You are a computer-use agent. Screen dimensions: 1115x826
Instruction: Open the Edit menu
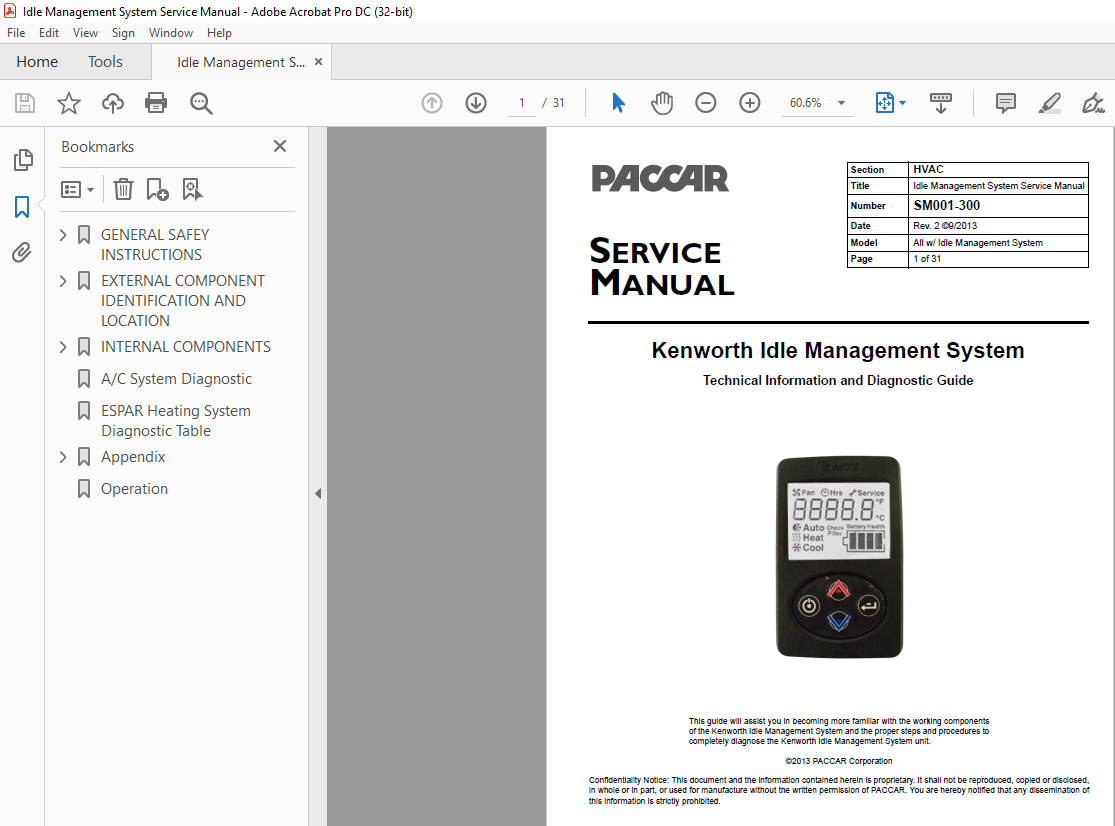click(49, 33)
